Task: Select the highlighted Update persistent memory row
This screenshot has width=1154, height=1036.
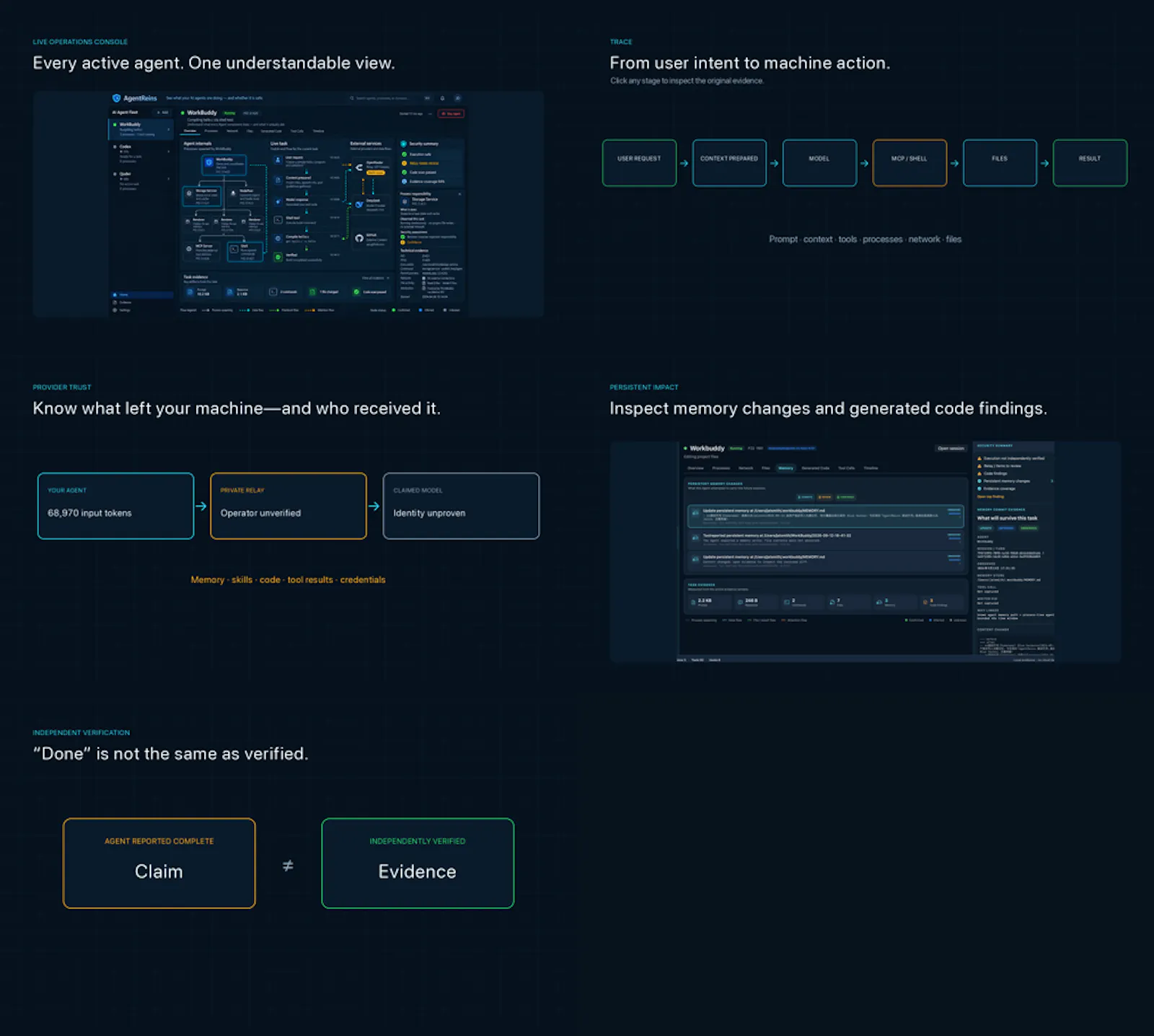Action: tap(826, 516)
